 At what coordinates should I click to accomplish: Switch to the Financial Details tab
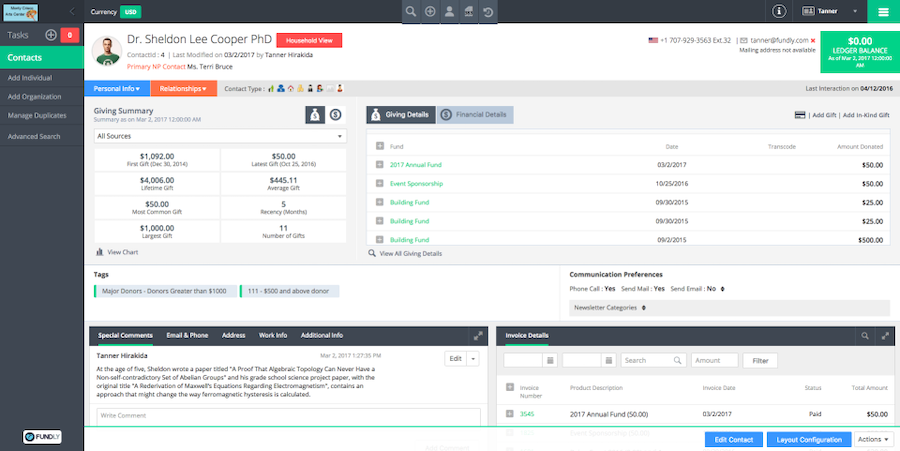pyautogui.click(x=475, y=115)
